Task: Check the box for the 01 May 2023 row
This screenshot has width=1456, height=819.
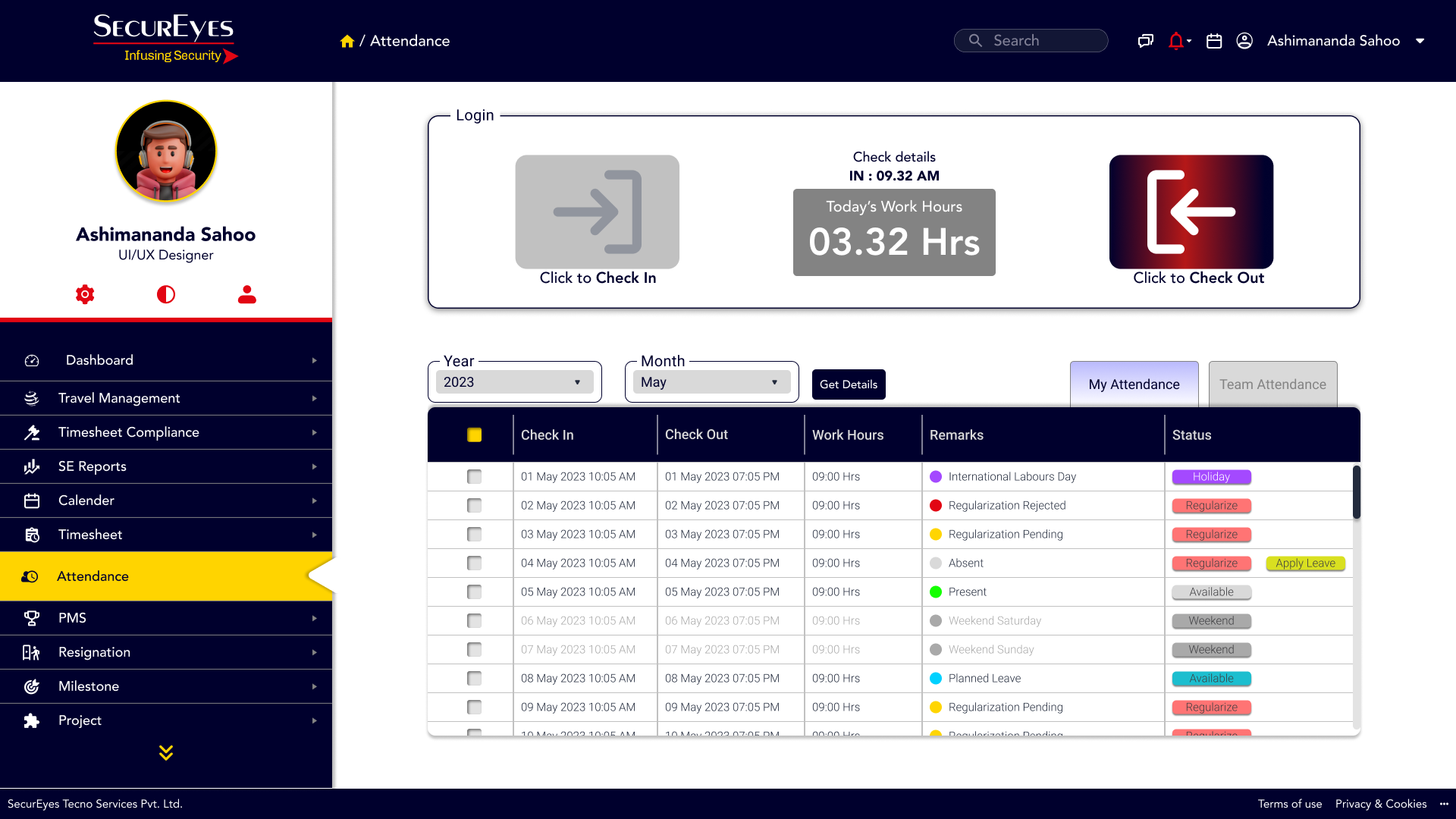Action: click(475, 477)
